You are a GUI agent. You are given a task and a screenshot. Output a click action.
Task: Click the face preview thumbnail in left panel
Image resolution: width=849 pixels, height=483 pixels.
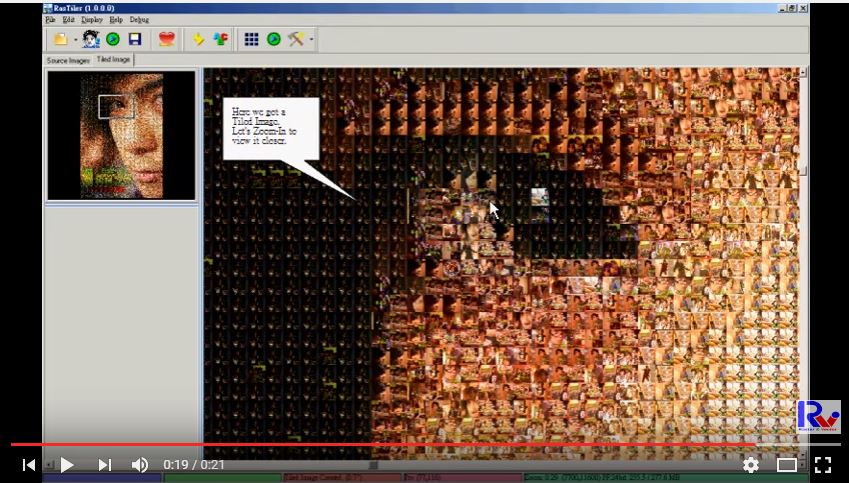coord(121,135)
